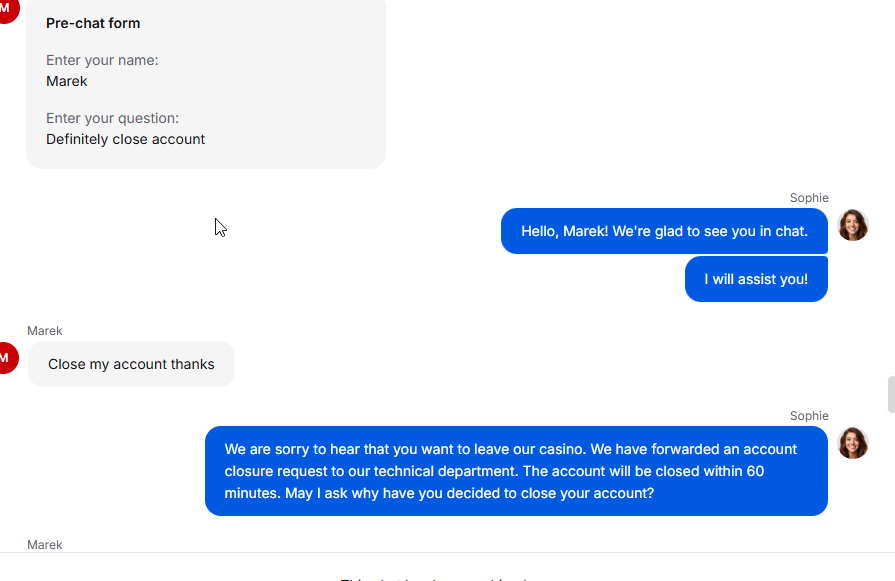Click the 'I will assist you!' message bubble

(x=756, y=279)
